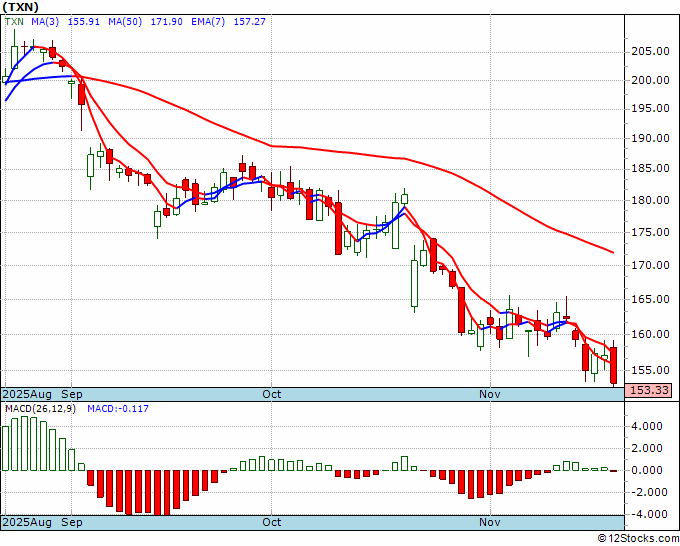Click the MACD:-0.117 value
Screen dimensions: 680x546
coord(118,409)
